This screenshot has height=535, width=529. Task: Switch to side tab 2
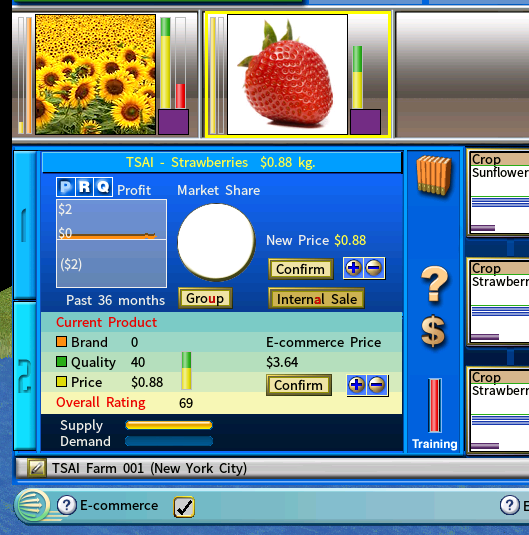point(25,375)
